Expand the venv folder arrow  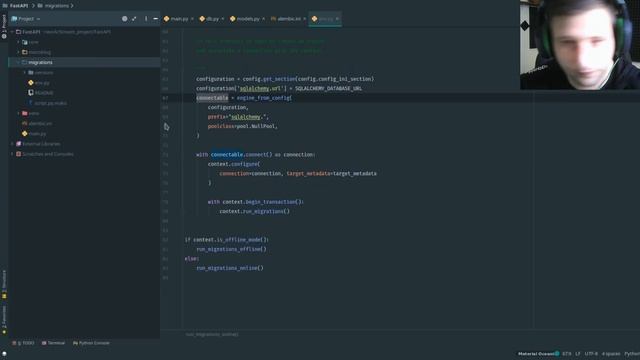(x=18, y=113)
